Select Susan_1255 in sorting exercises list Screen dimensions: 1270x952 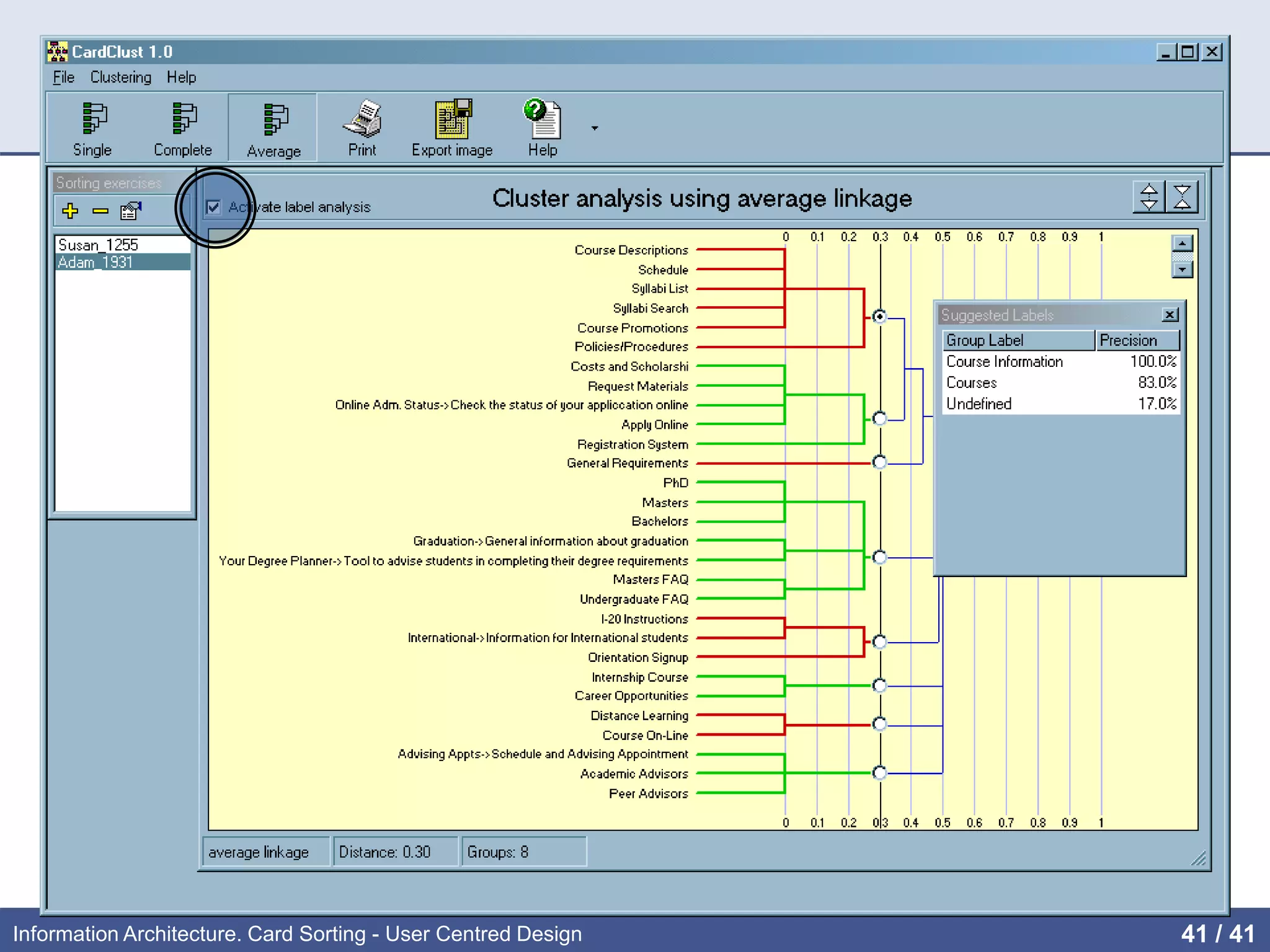click(98, 245)
